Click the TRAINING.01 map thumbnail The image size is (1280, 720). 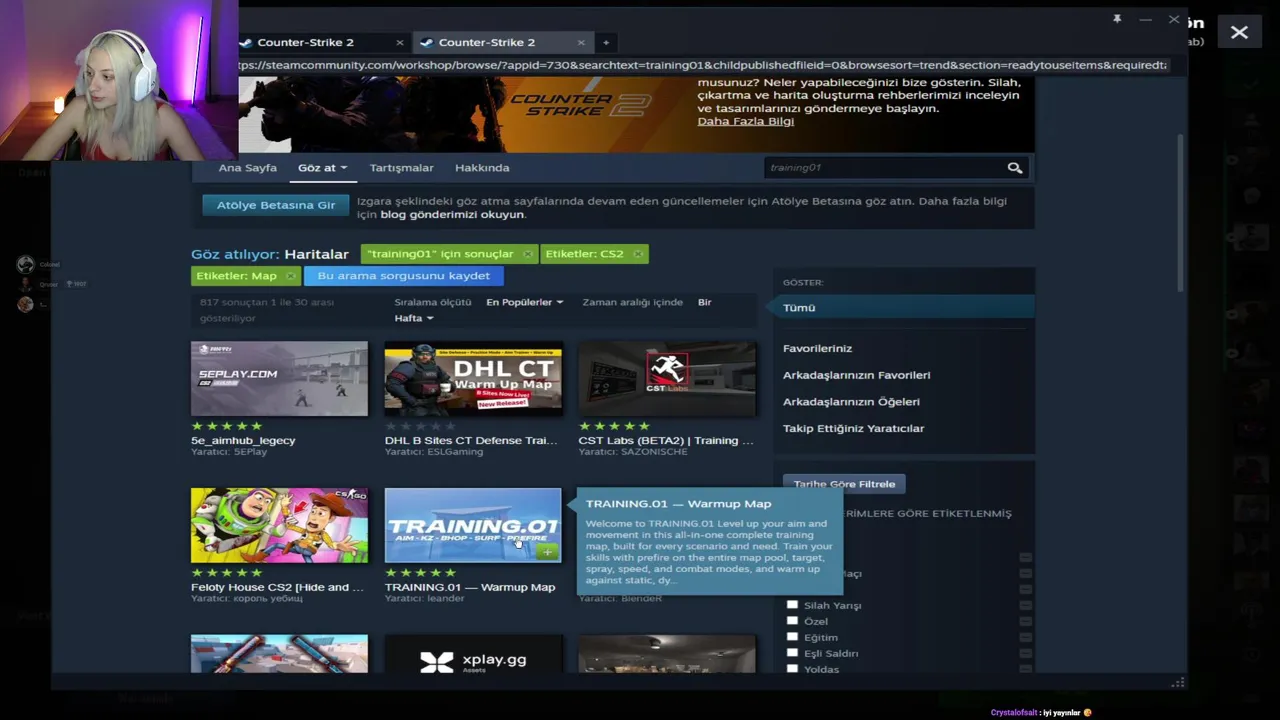(x=473, y=526)
